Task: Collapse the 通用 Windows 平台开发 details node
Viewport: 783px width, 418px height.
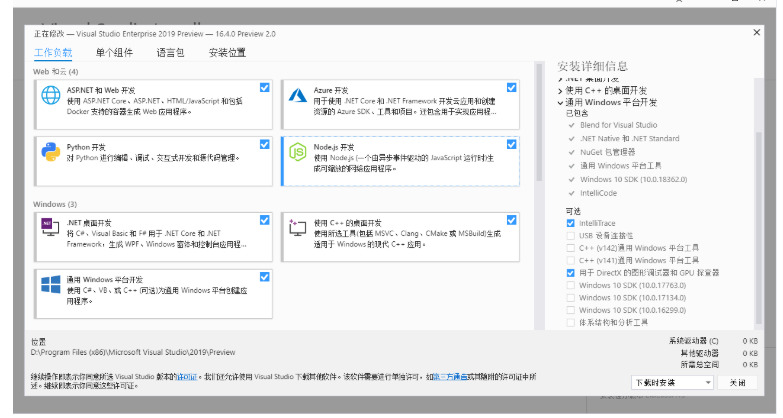Action: coord(560,103)
